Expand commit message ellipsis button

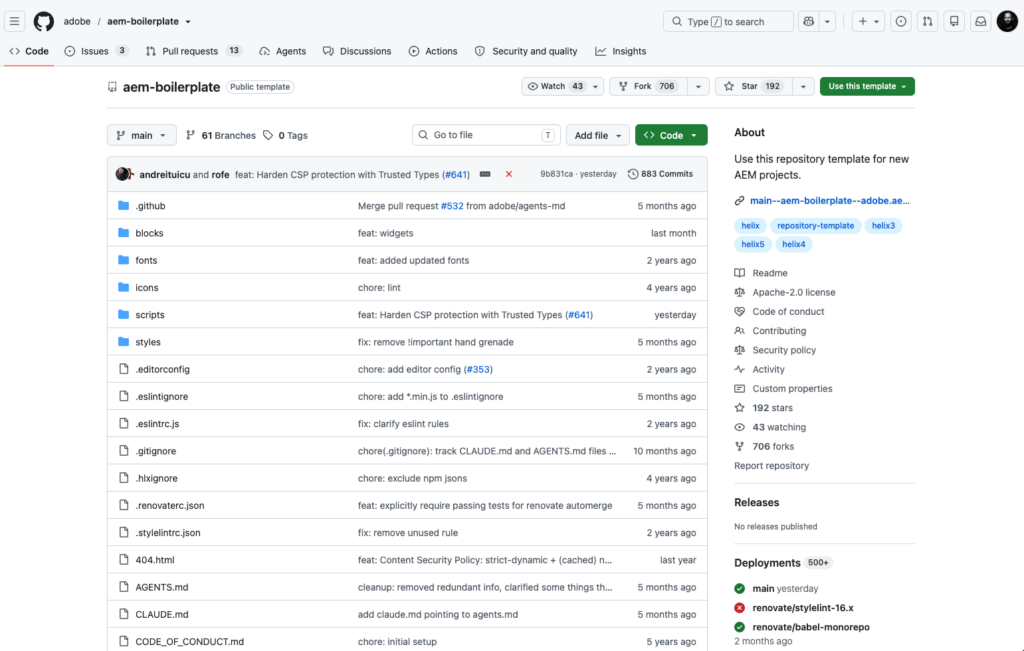point(485,174)
